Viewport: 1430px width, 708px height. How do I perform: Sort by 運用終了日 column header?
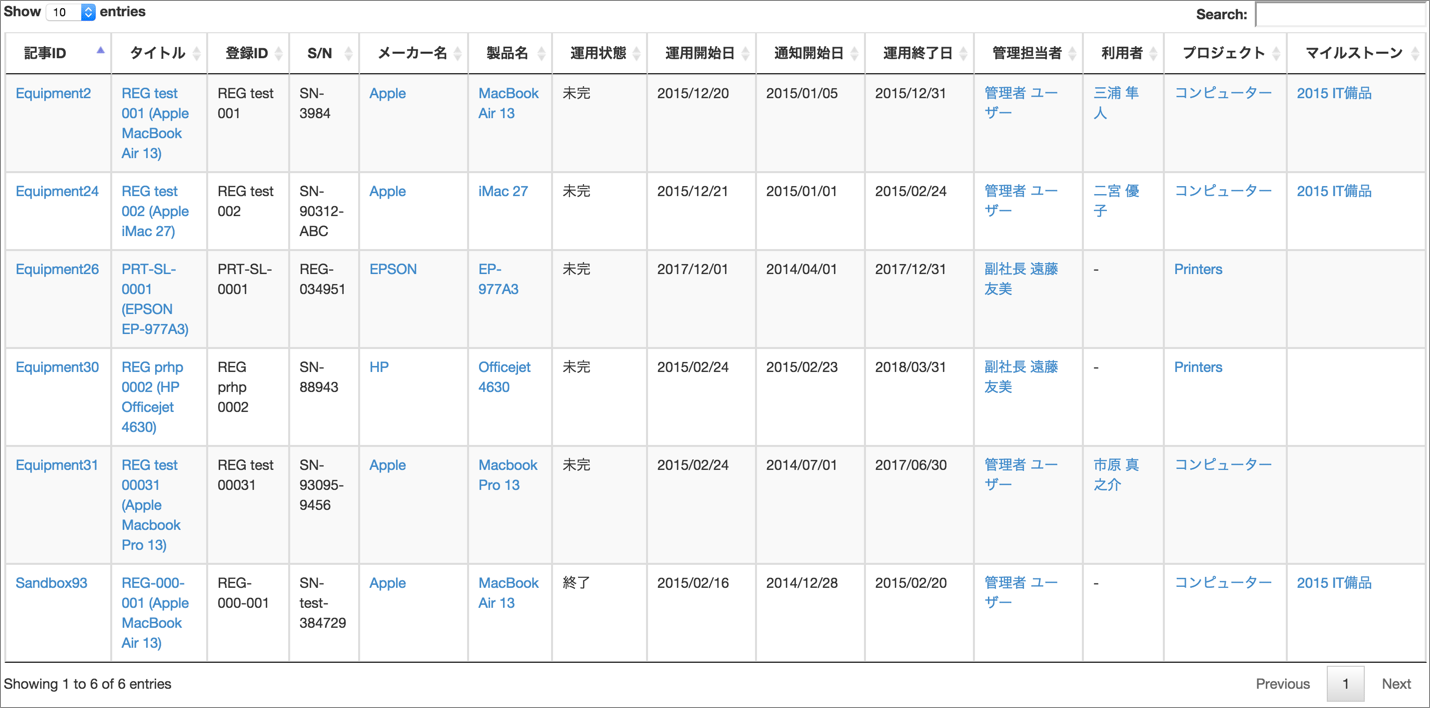(x=919, y=53)
